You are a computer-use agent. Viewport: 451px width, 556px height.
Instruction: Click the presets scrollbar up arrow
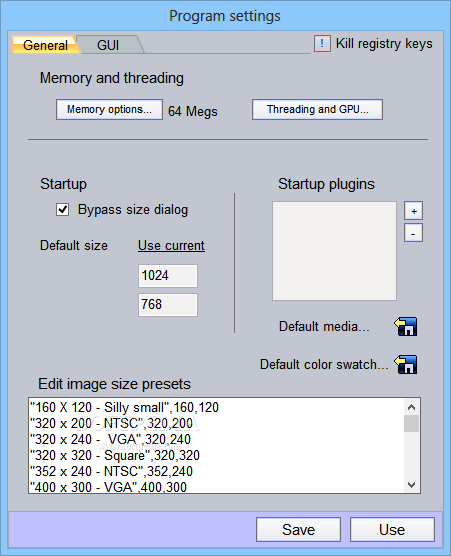click(x=411, y=407)
